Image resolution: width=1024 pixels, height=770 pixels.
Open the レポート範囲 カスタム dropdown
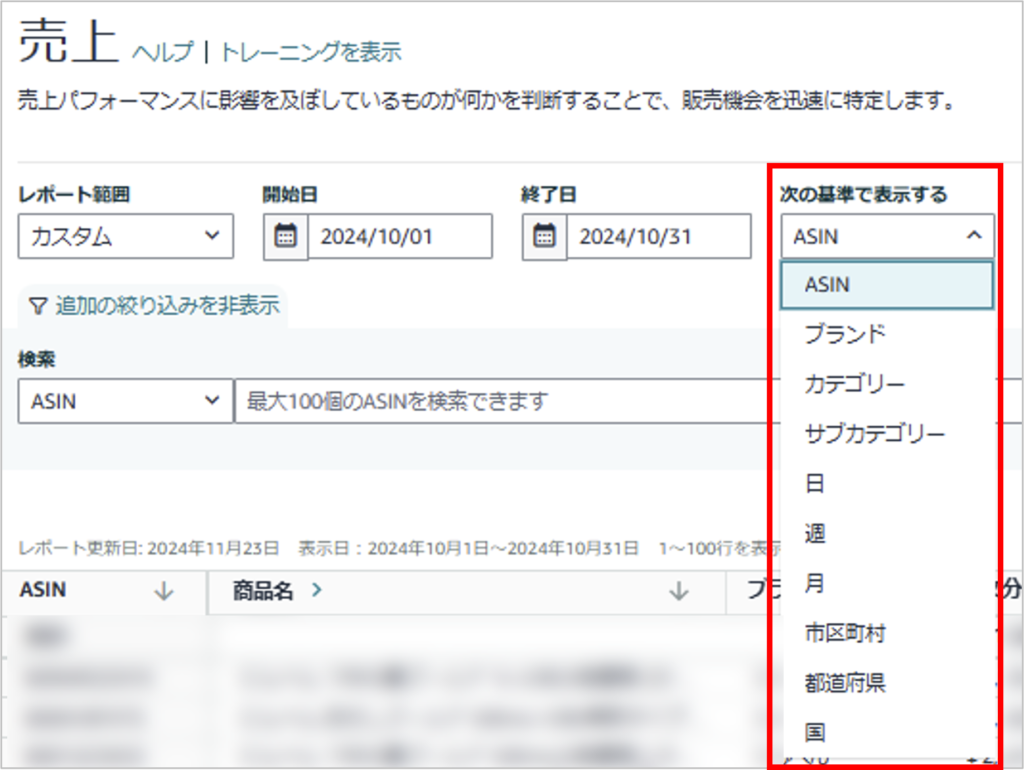125,236
